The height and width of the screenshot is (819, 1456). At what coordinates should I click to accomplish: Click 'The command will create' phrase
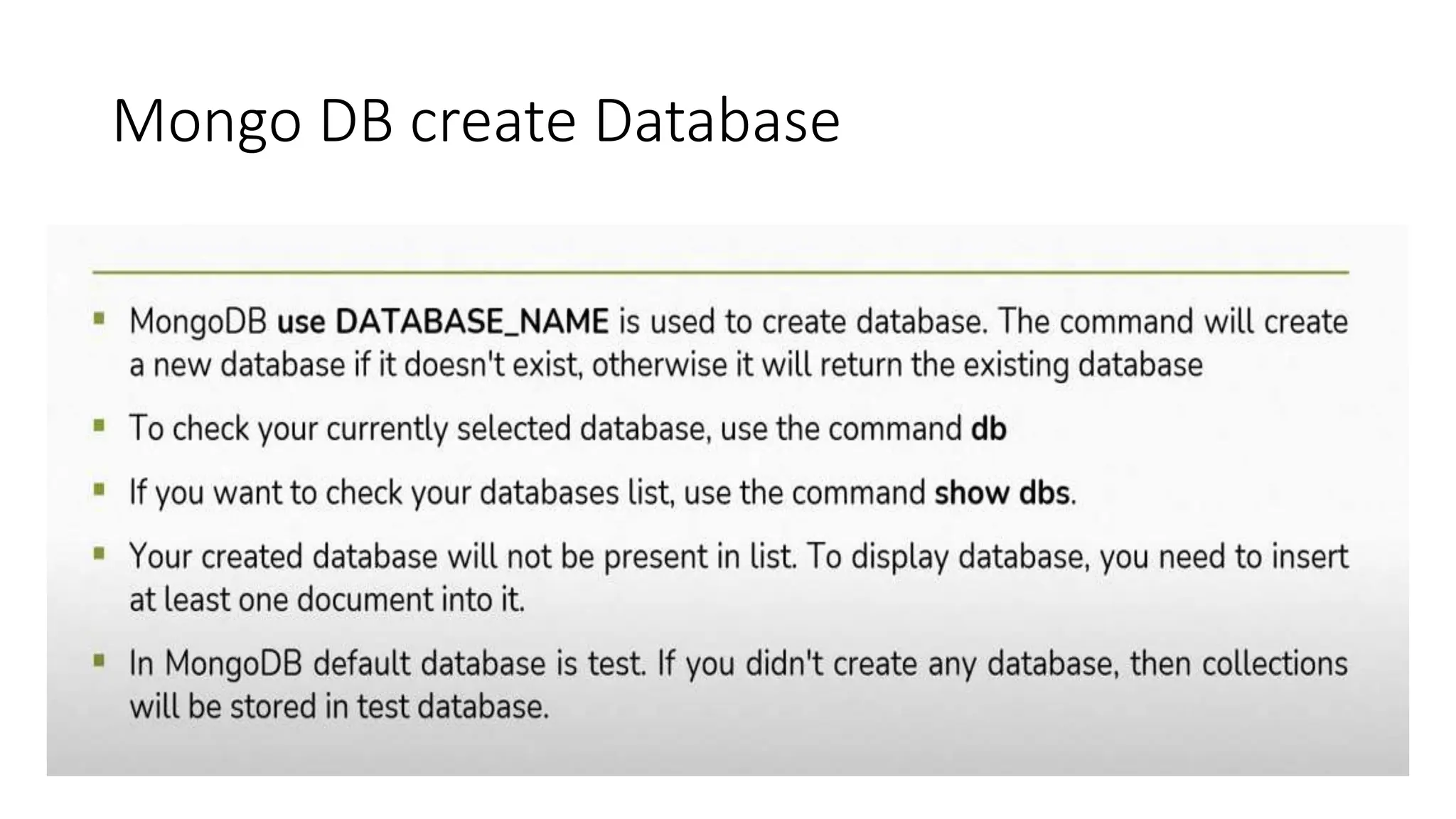[1173, 322]
